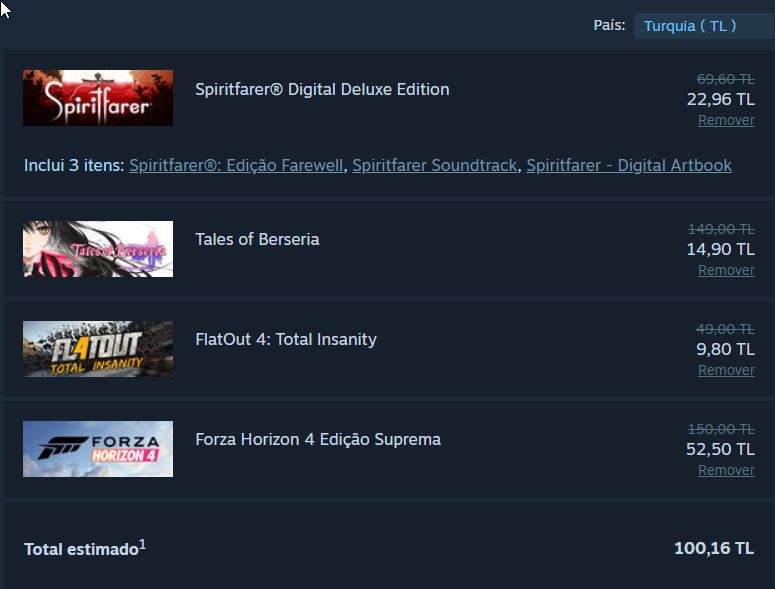The image size is (775, 589).
Task: Open the Spiritfarer Soundtrack link
Action: tap(435, 165)
